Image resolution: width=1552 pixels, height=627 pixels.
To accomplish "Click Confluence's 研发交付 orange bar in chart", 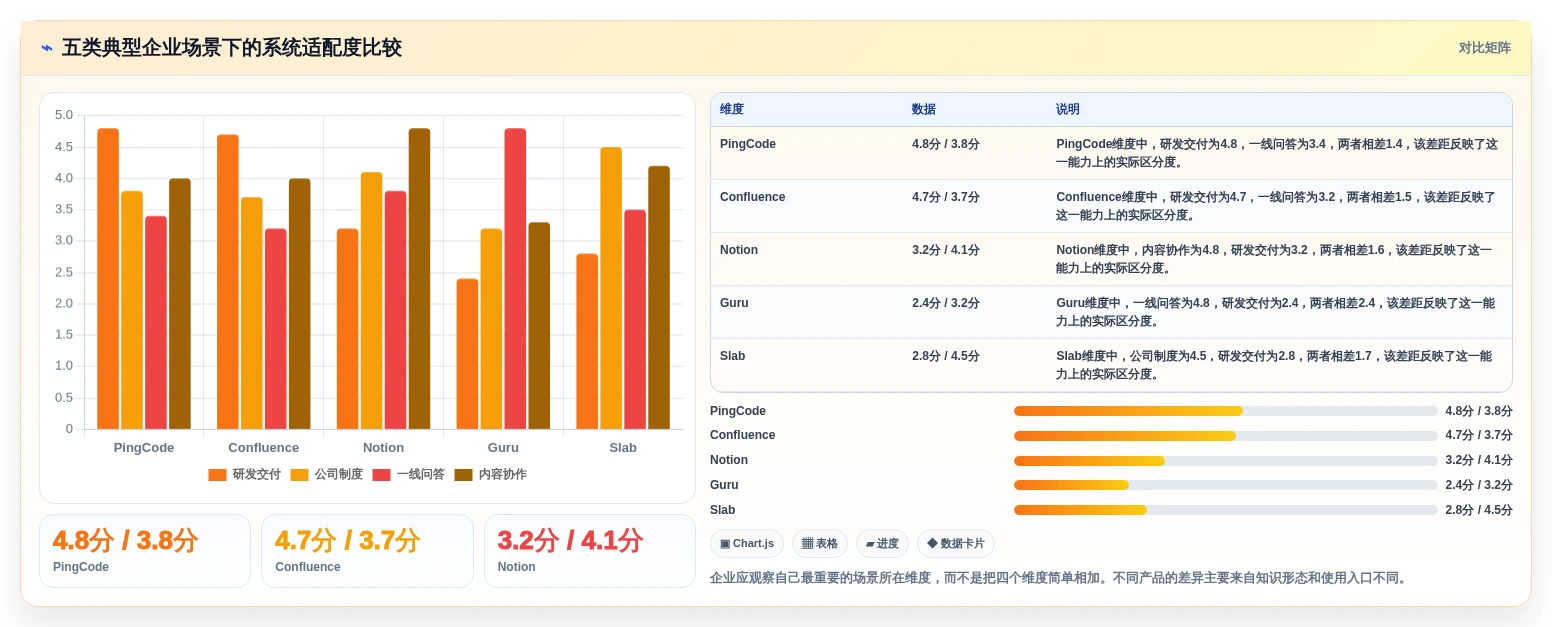I will (x=228, y=282).
